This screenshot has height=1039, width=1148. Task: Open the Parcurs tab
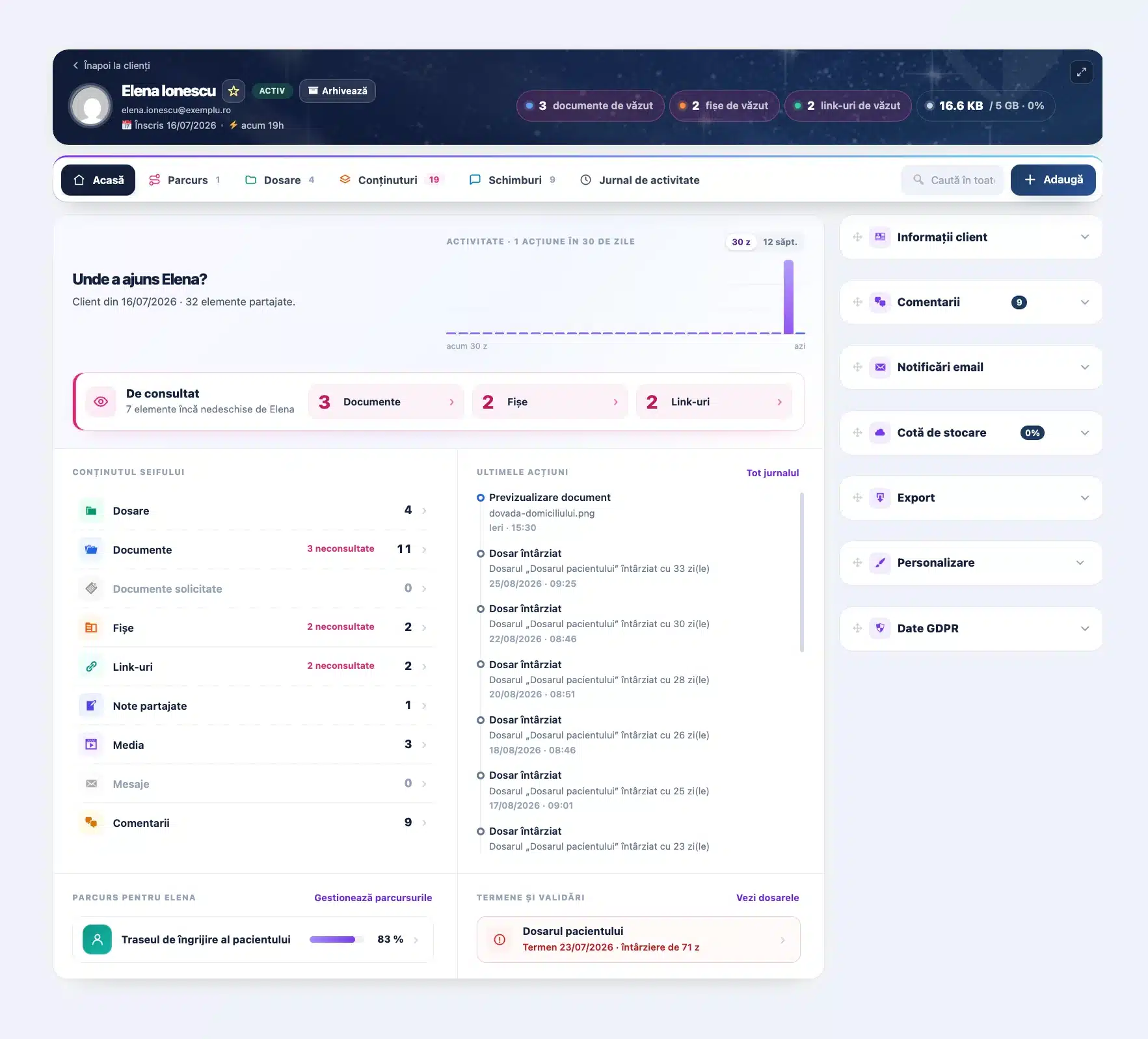pos(184,180)
